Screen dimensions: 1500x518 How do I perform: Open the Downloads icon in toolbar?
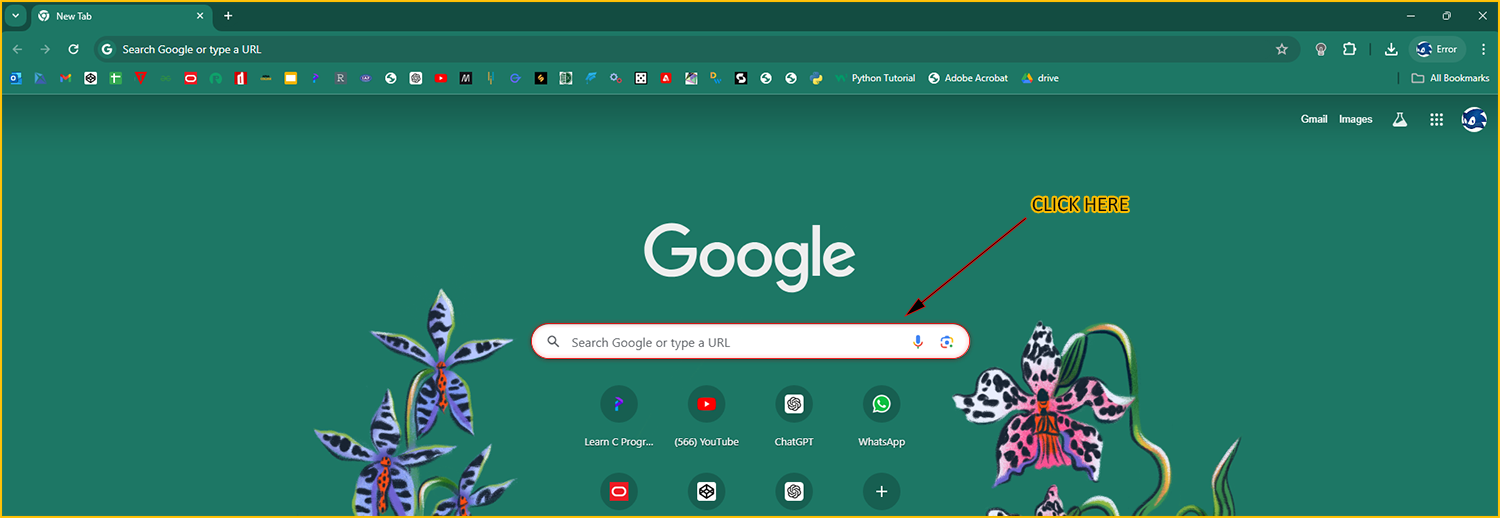point(1391,49)
